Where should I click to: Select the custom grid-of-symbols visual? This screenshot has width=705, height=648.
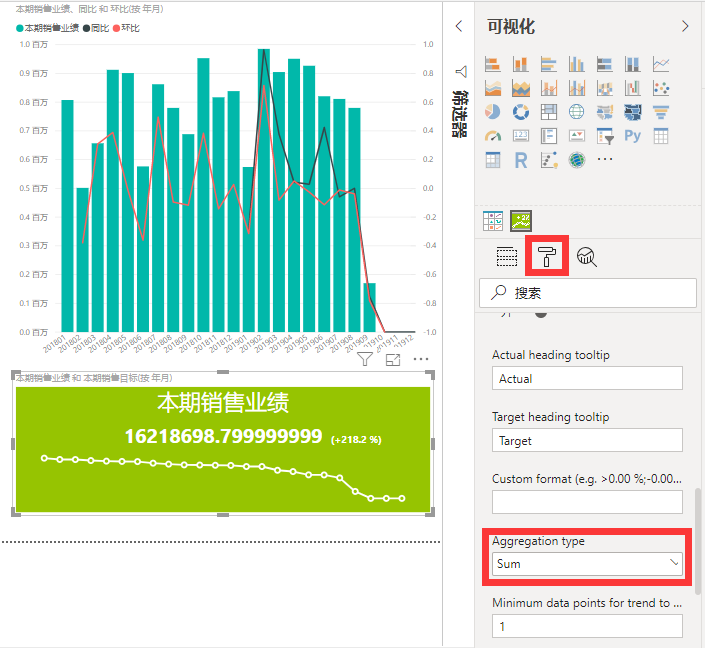pyautogui.click(x=493, y=221)
